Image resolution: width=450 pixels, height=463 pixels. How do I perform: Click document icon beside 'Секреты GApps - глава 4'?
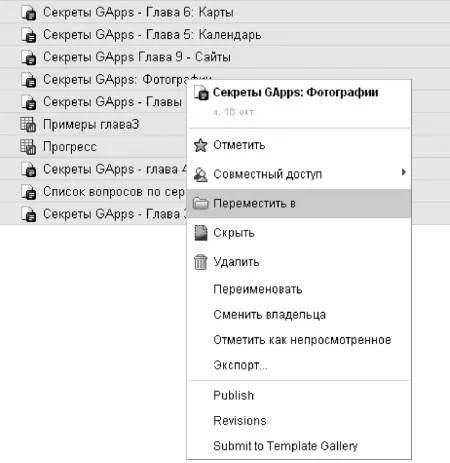29,169
